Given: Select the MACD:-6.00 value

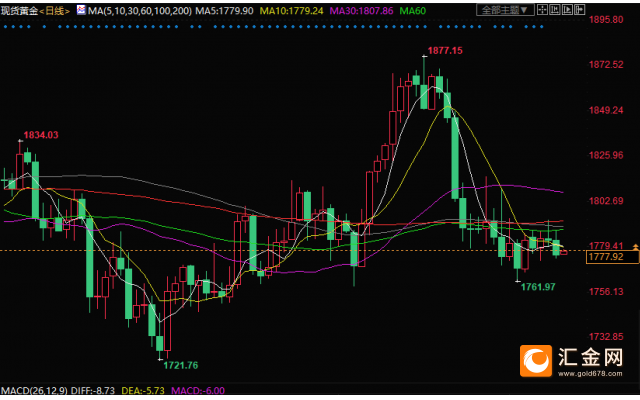Looking at the screenshot, I should pos(198,391).
